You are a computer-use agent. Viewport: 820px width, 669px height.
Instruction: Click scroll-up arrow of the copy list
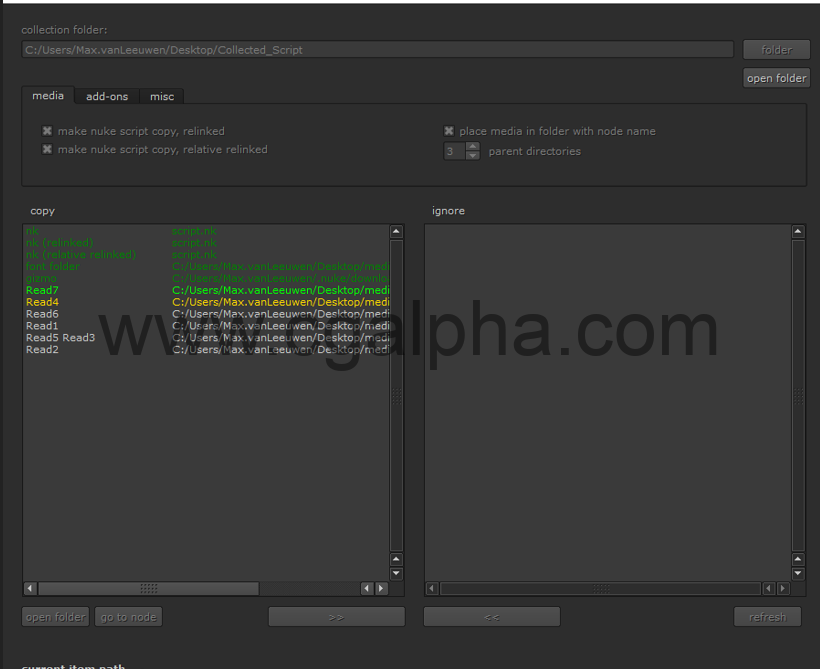click(397, 231)
